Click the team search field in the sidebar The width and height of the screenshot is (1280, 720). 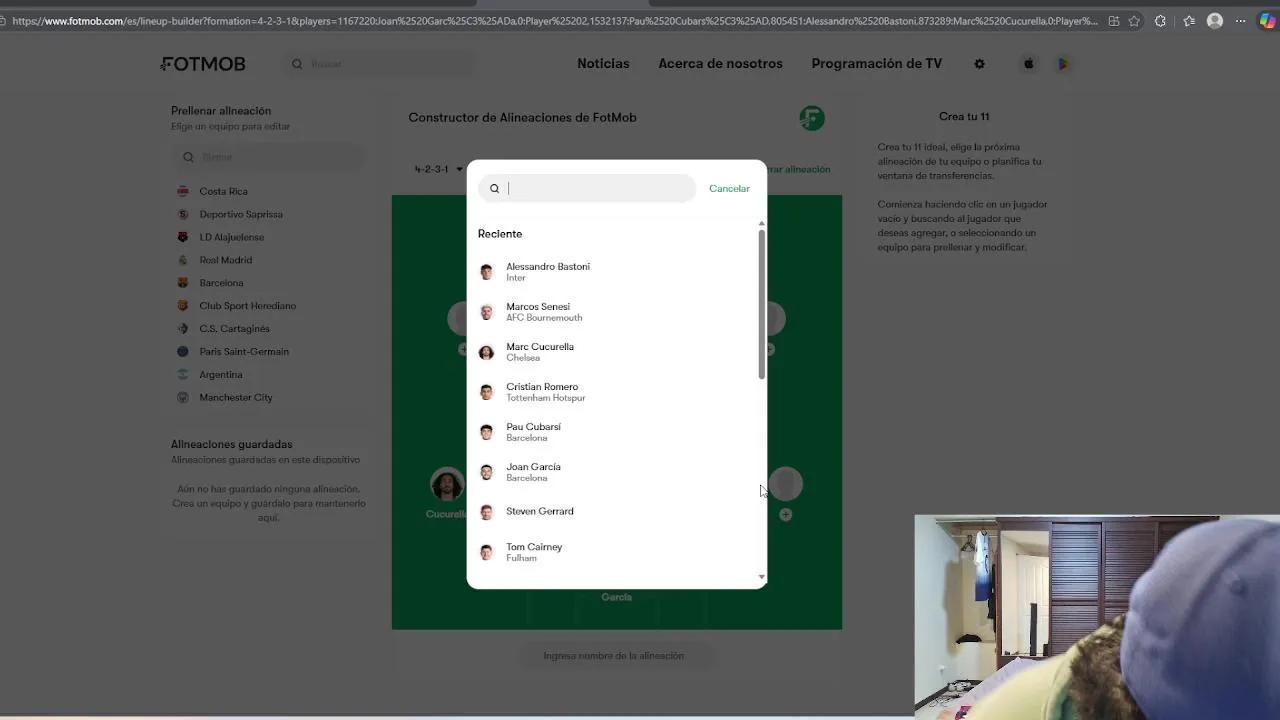268,157
